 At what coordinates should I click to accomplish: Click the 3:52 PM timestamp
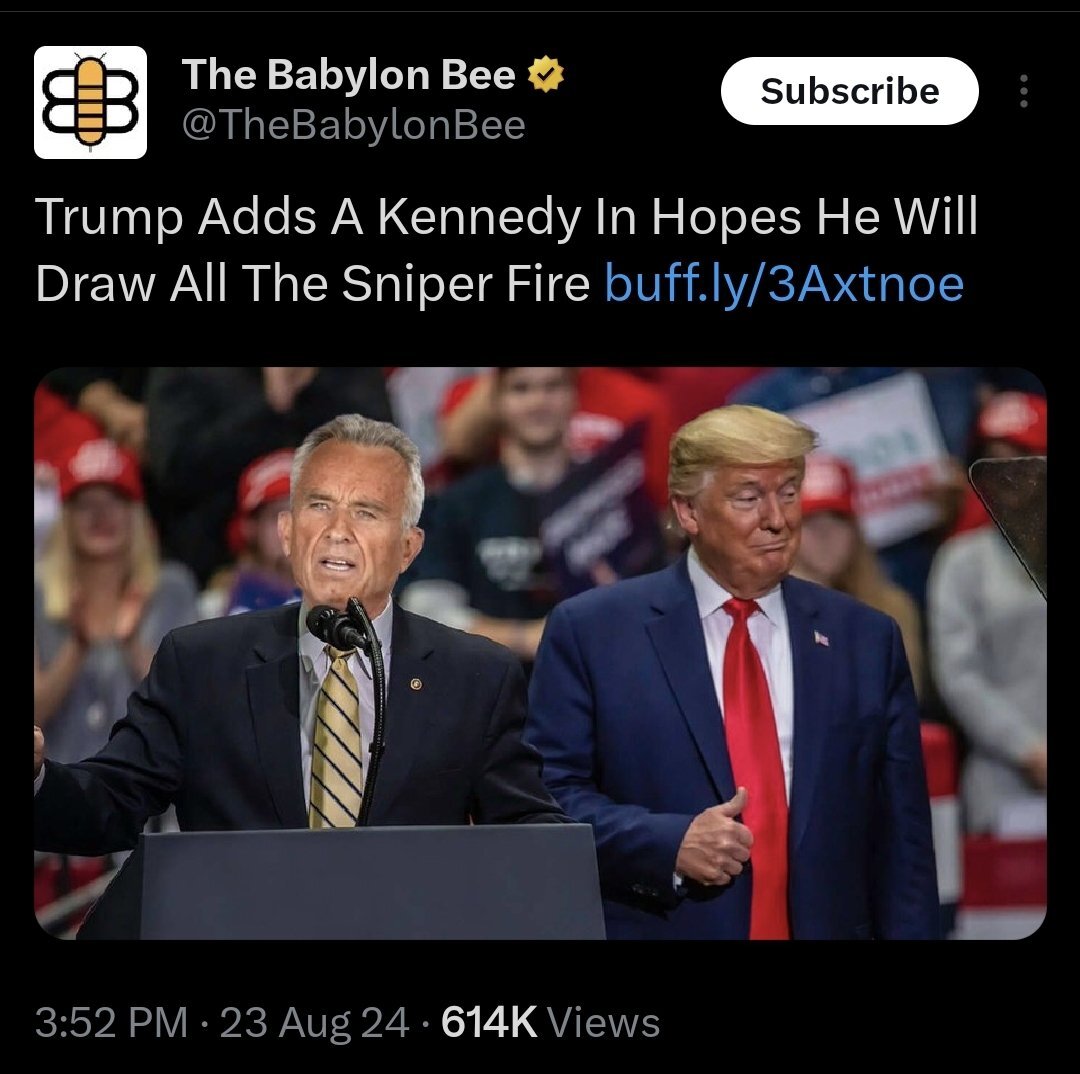tap(112, 1021)
